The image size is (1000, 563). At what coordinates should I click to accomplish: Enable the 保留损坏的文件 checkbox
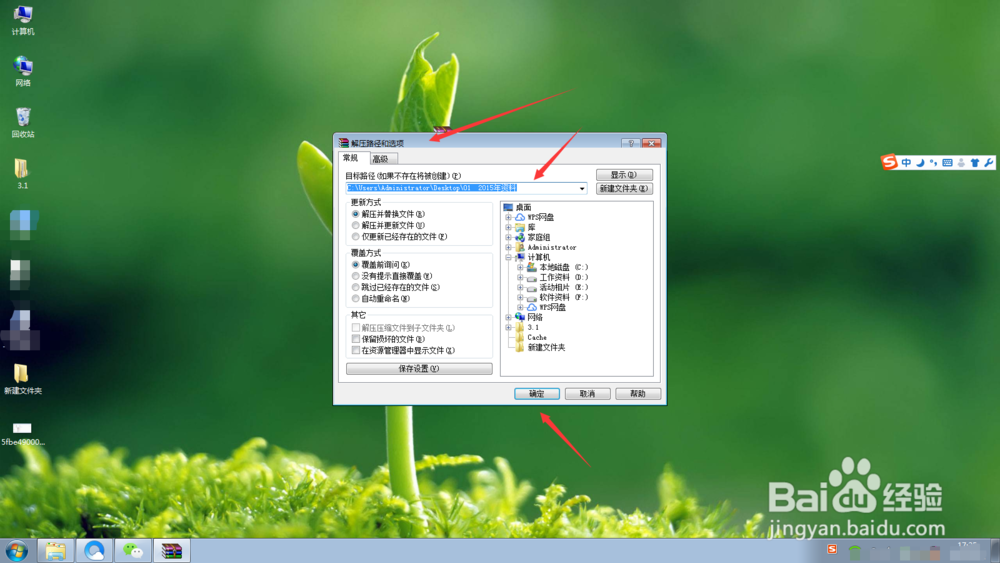coord(389,339)
